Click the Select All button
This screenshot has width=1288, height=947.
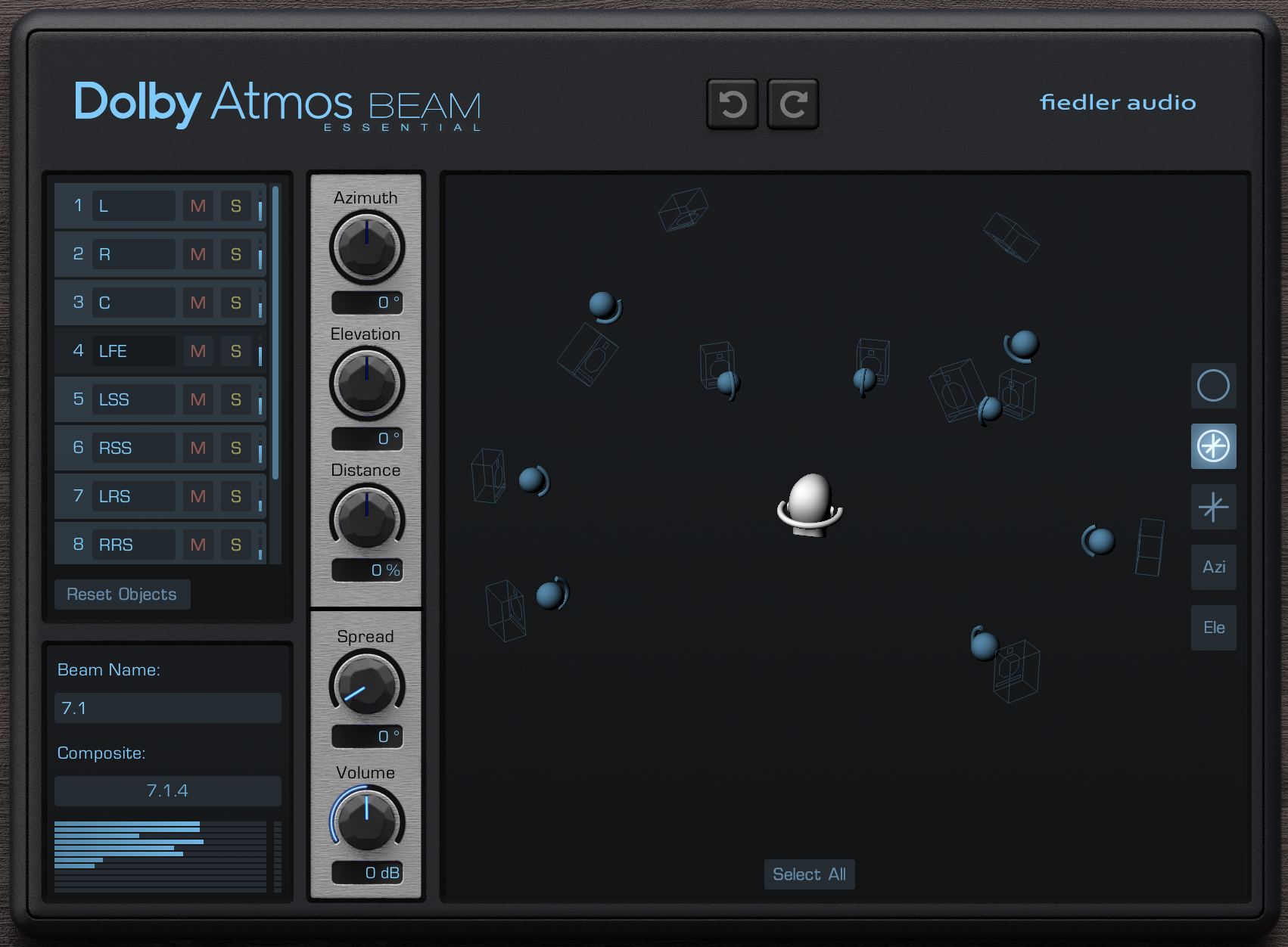point(809,874)
